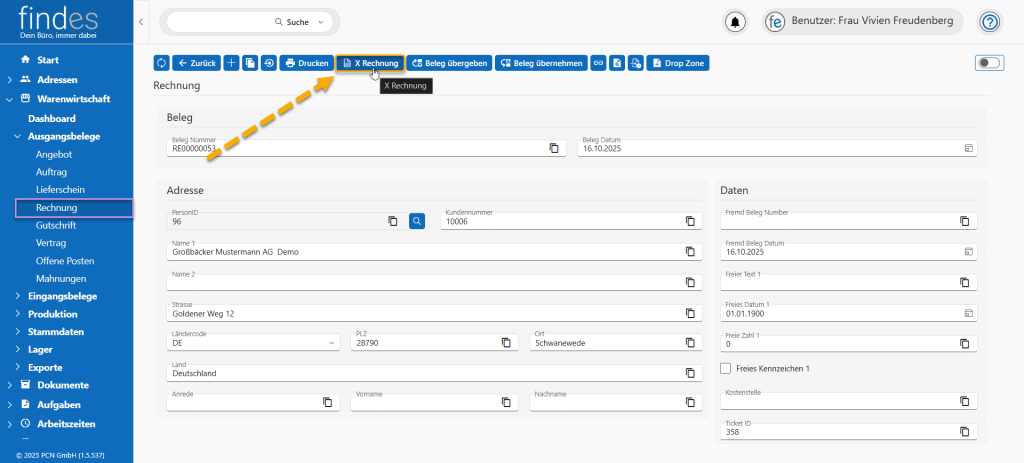The width and height of the screenshot is (1024, 463).
Task: Collapse the sidebar with the chevron arrow
Action: (x=141, y=22)
